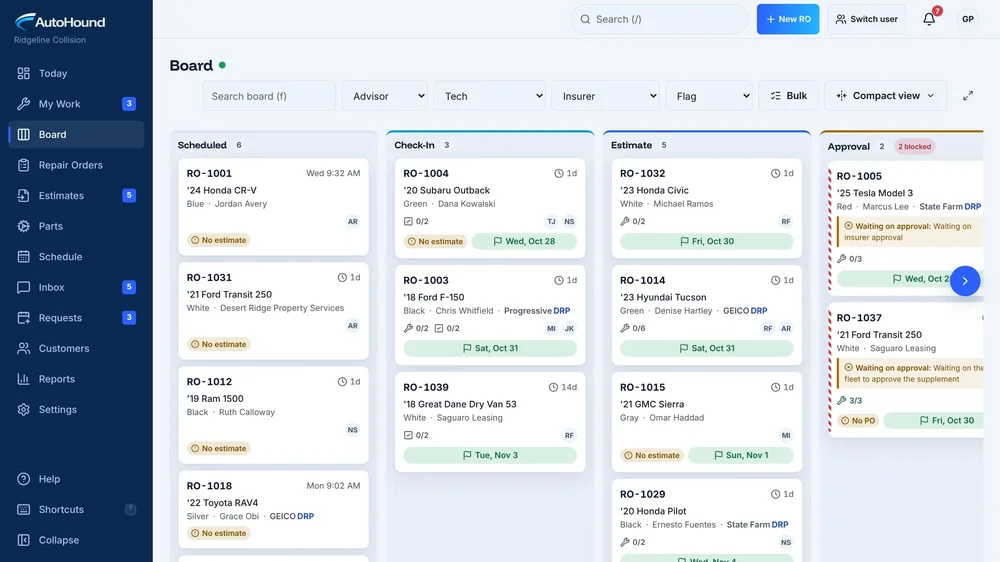Click the Parts gear icon in sidebar
The height and width of the screenshot is (562, 1000).
coord(24,226)
